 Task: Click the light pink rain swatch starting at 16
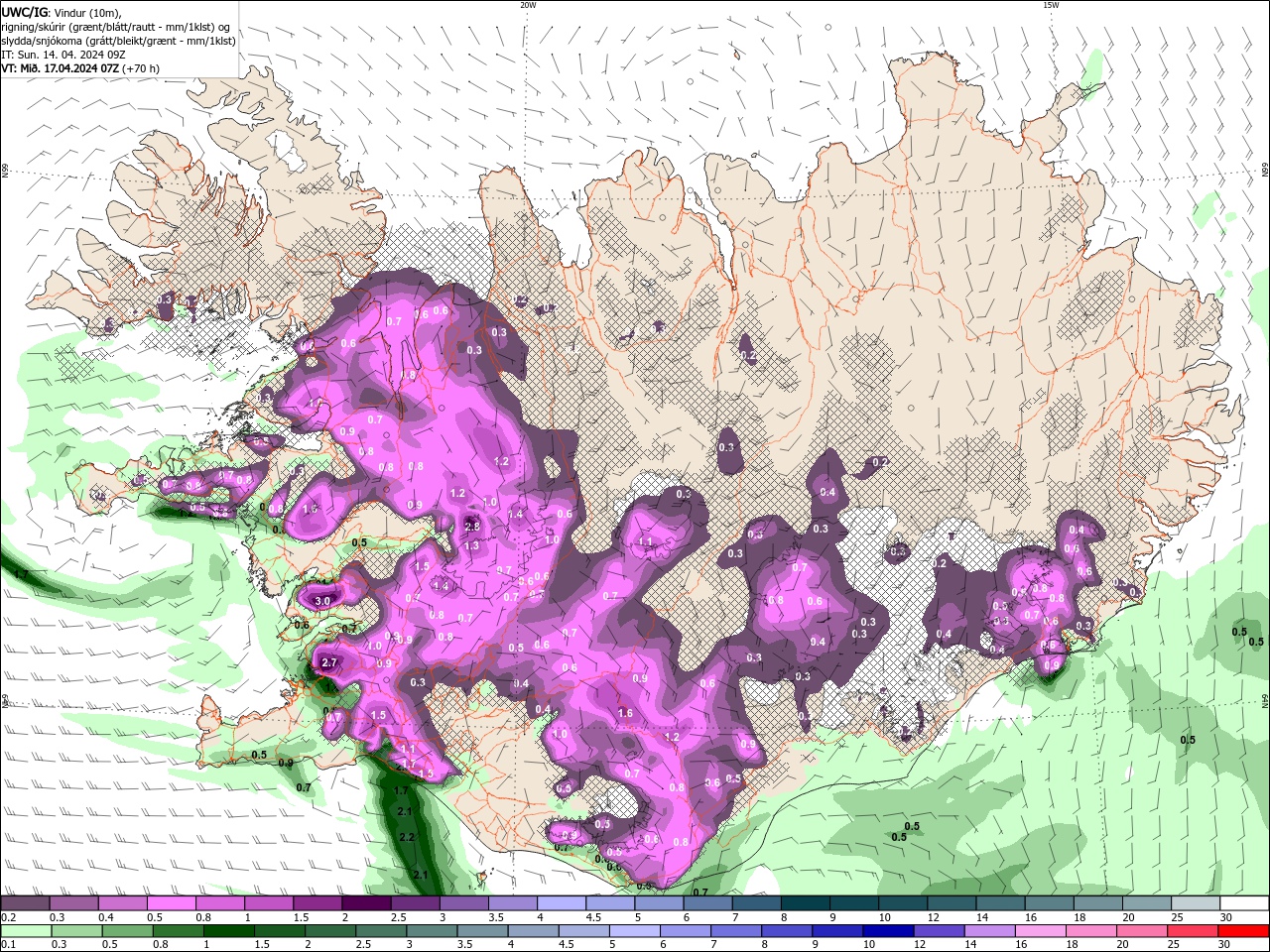(1039, 931)
